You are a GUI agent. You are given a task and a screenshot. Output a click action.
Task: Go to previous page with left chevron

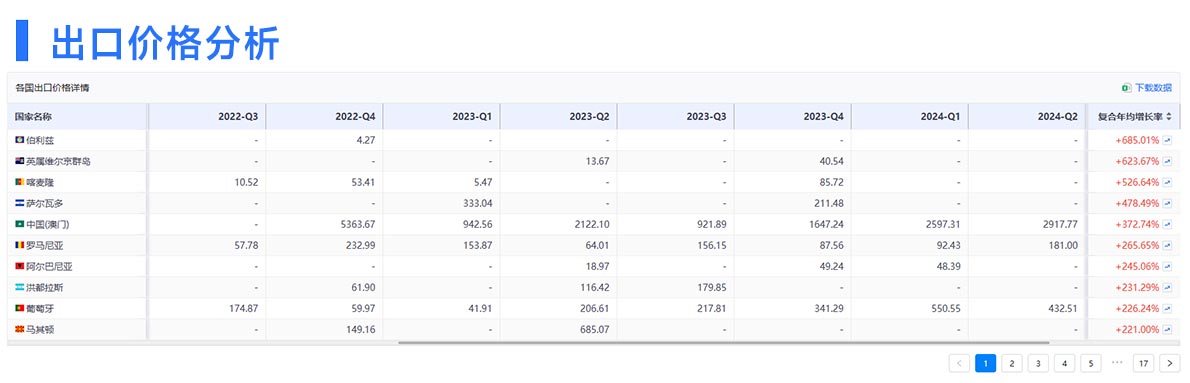tap(959, 363)
